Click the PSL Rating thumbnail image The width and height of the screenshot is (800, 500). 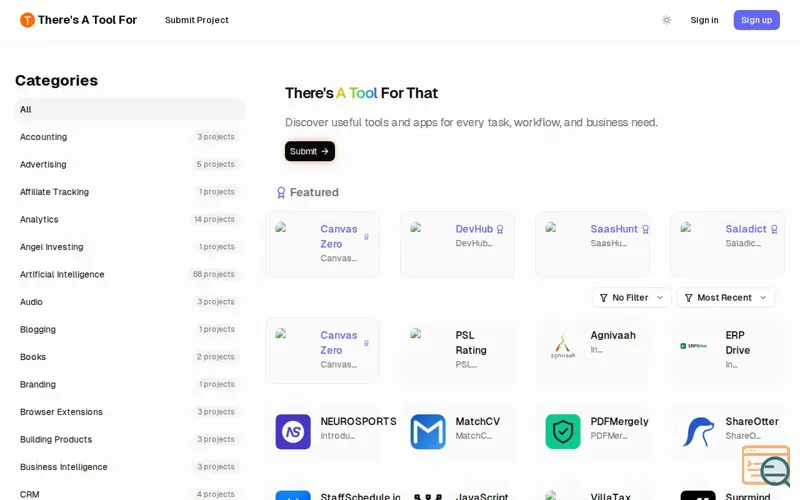tap(416, 334)
